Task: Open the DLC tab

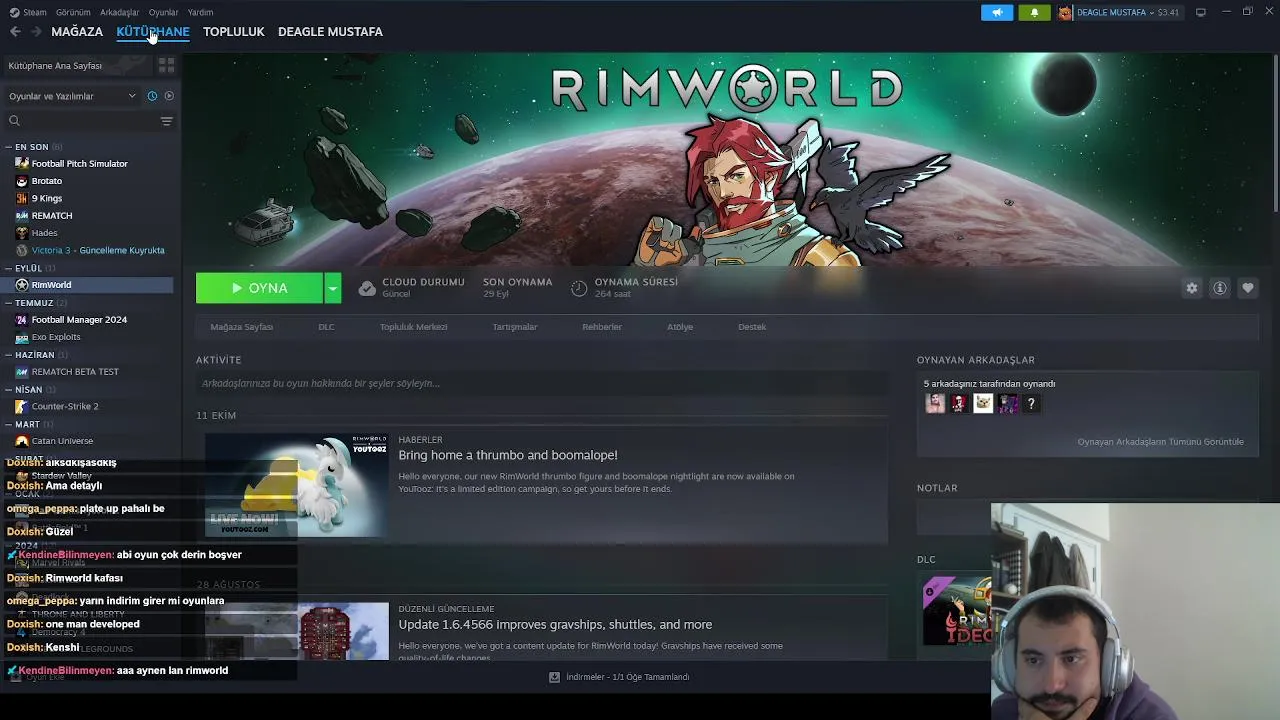Action: [326, 327]
